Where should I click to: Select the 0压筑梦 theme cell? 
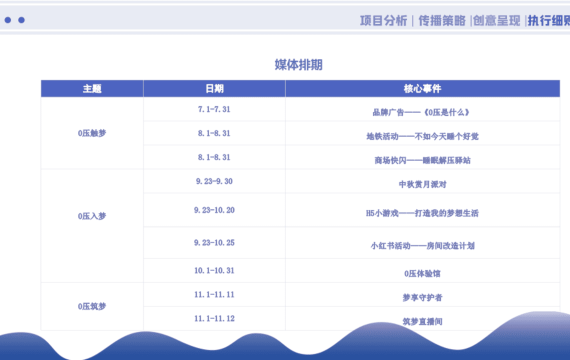click(92, 307)
